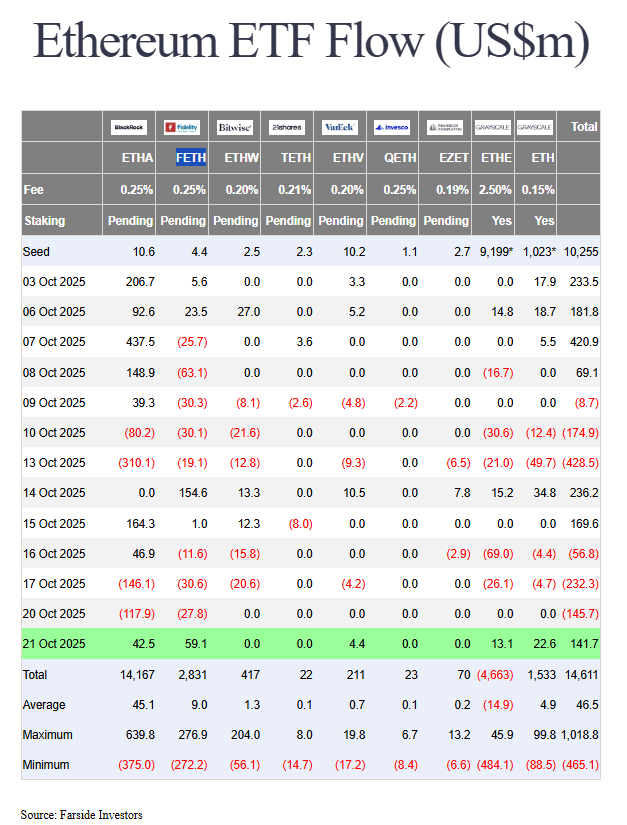Image resolution: width=627 pixels, height=825 pixels.
Task: Click the Seed row label
Action: [36, 252]
